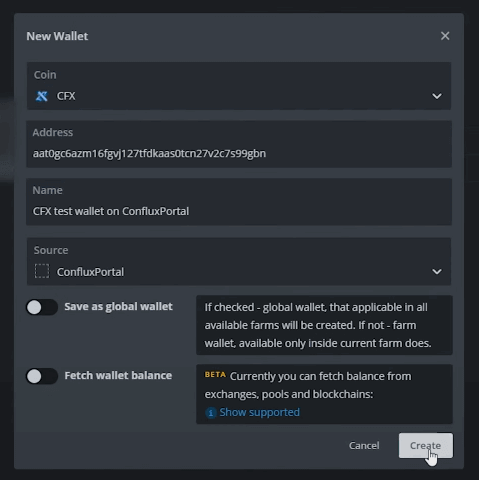Viewport: 479px width, 480px height.
Task: Click the BETA badge text
Action: click(215, 375)
